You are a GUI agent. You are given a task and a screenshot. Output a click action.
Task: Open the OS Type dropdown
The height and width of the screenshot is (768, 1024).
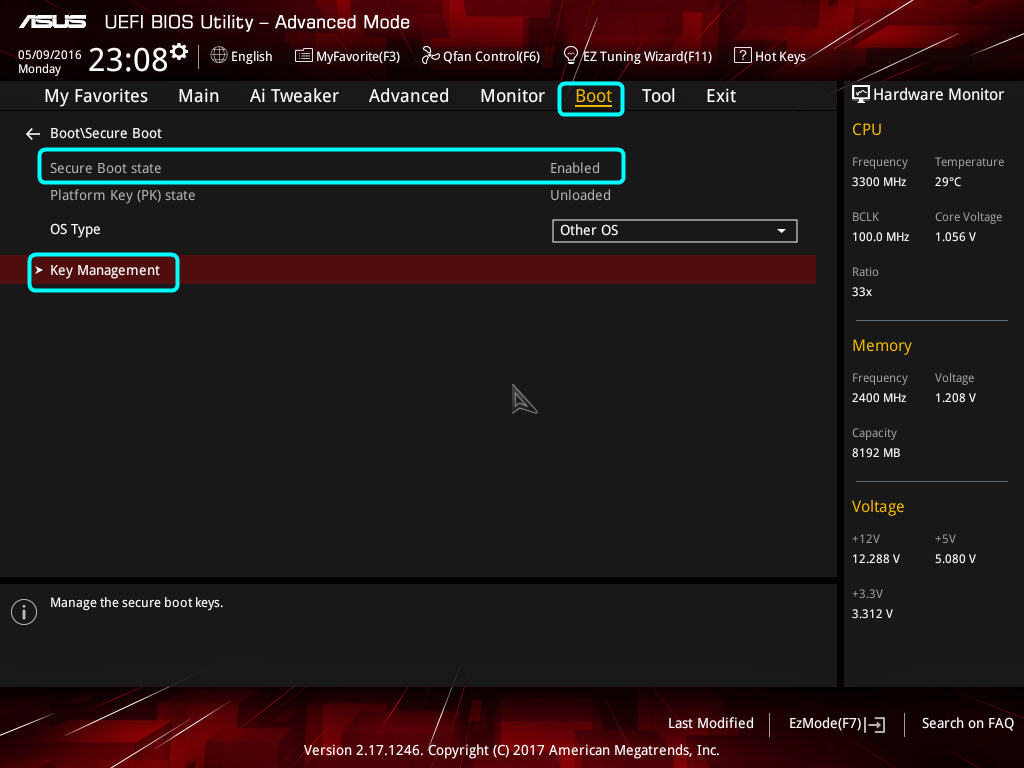675,231
